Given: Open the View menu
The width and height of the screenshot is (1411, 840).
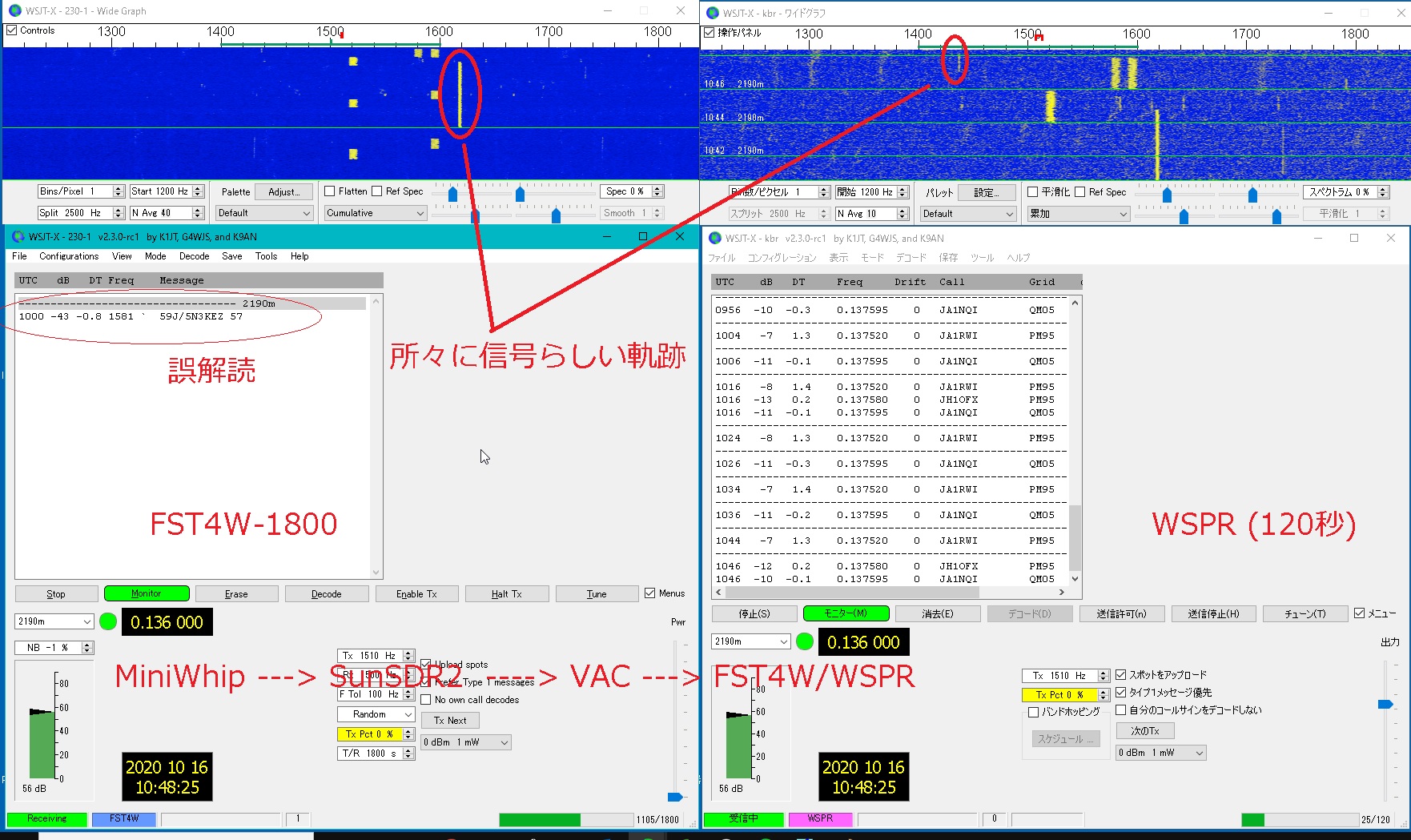Looking at the screenshot, I should click(122, 256).
